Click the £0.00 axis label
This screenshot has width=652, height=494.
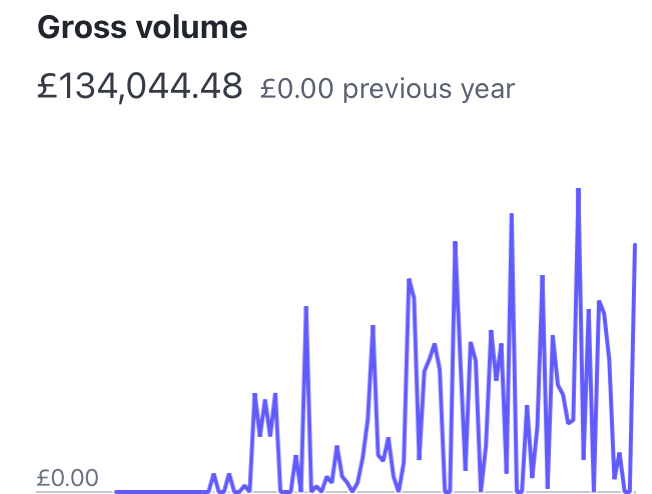(x=68, y=478)
